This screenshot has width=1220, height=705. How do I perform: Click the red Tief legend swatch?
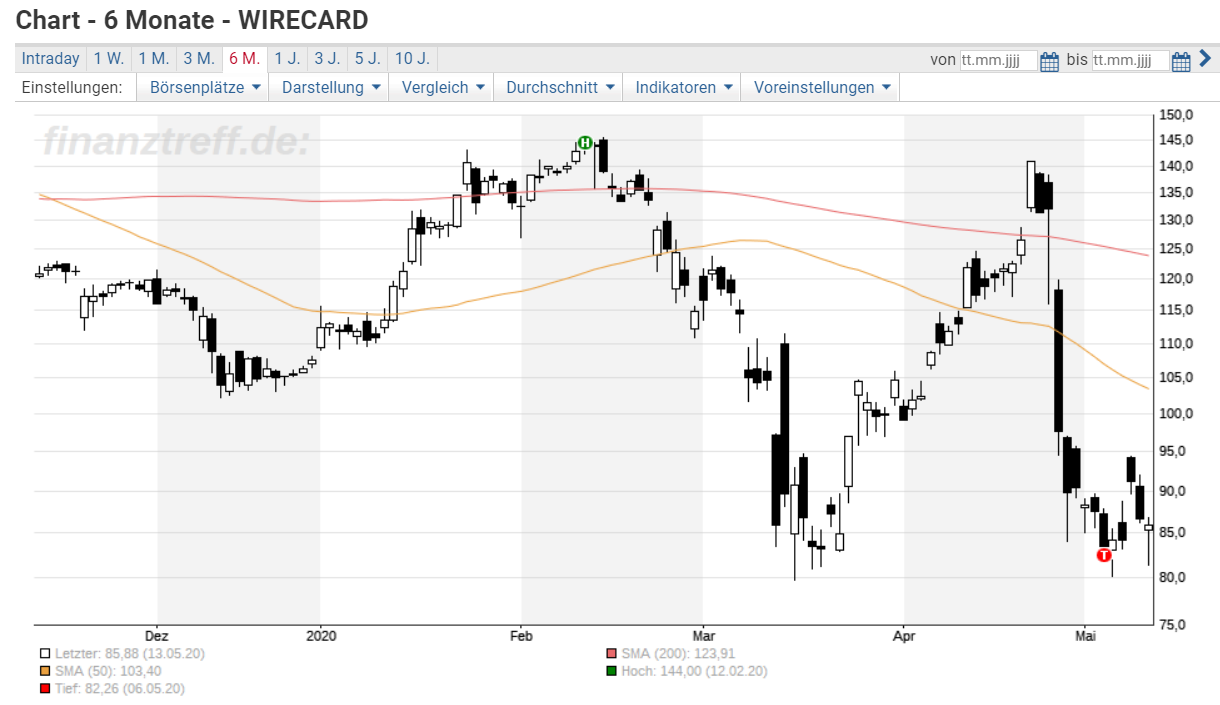pos(45,689)
